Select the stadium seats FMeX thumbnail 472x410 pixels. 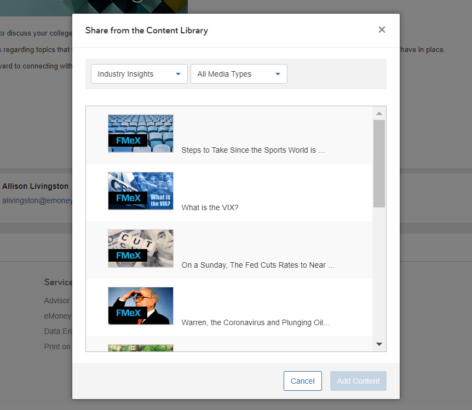pos(140,134)
